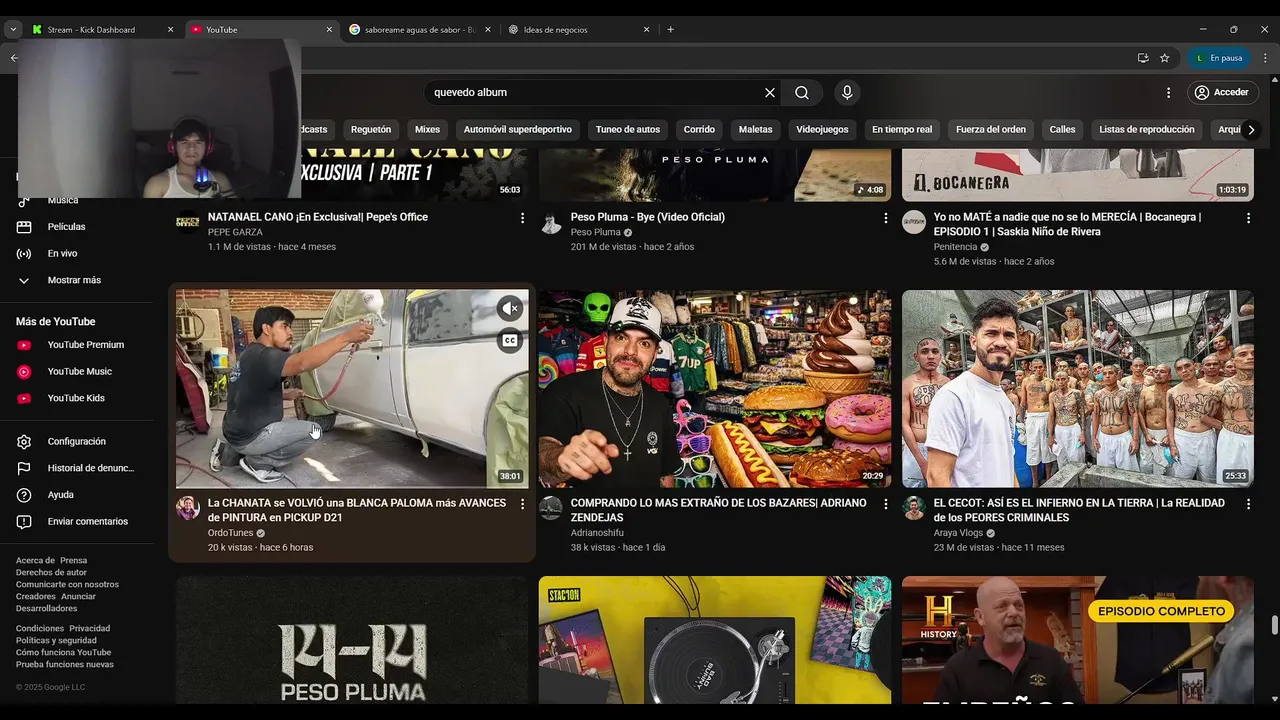Select the Automóvil superdeportivo filter chip
Viewport: 1280px width, 720px height.
518,129
